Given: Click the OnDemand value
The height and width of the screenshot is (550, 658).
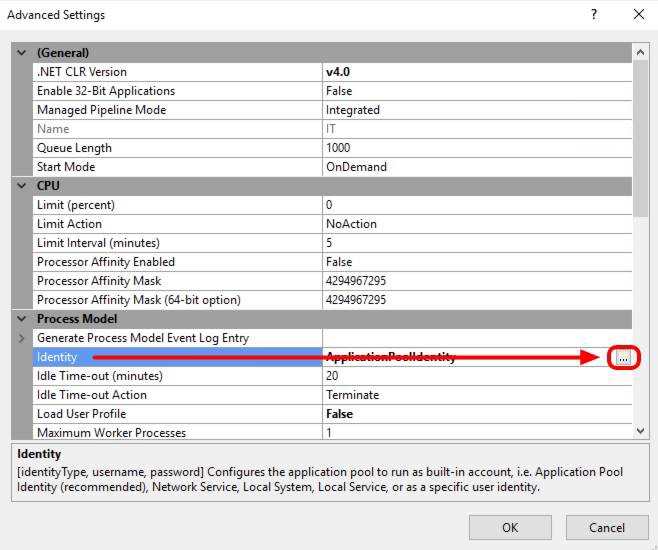Looking at the screenshot, I should click(x=477, y=167).
